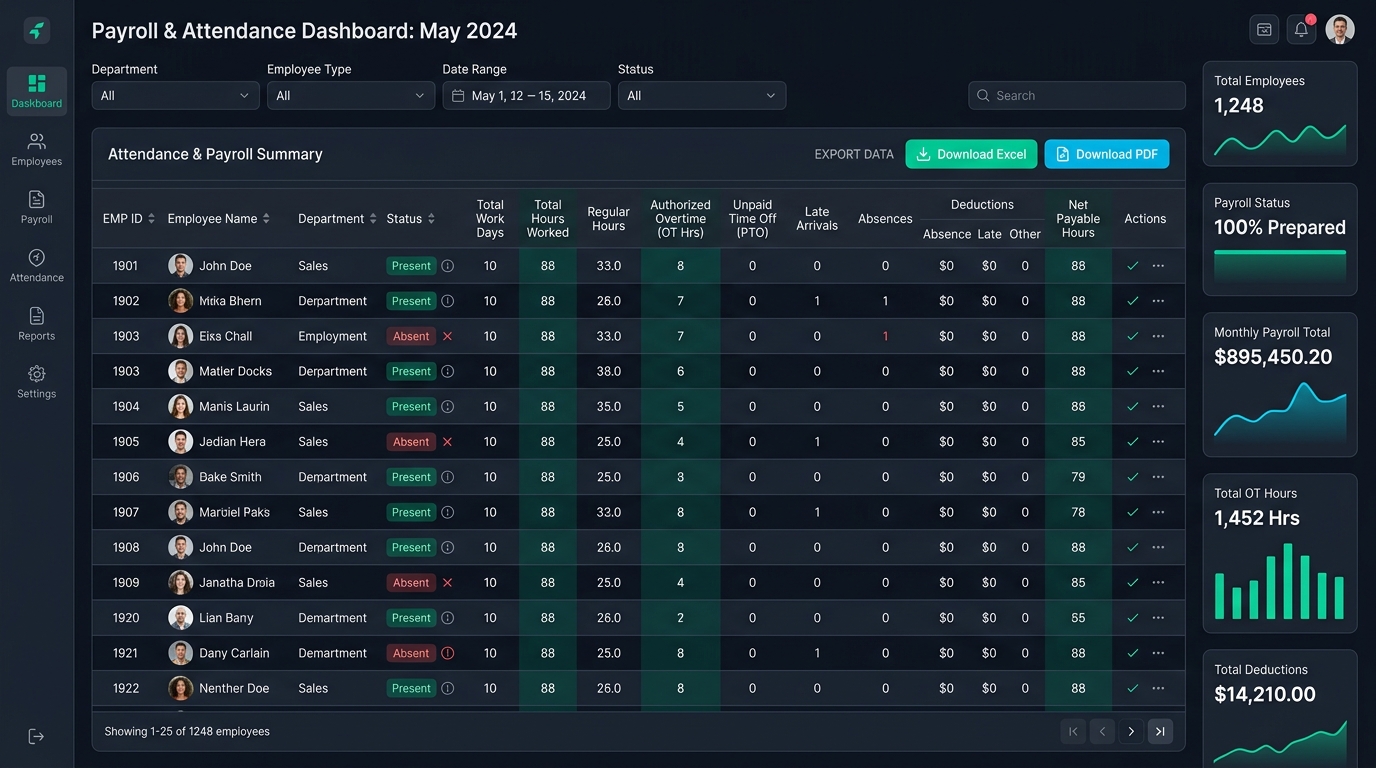Click the green app logo

pos(37,31)
